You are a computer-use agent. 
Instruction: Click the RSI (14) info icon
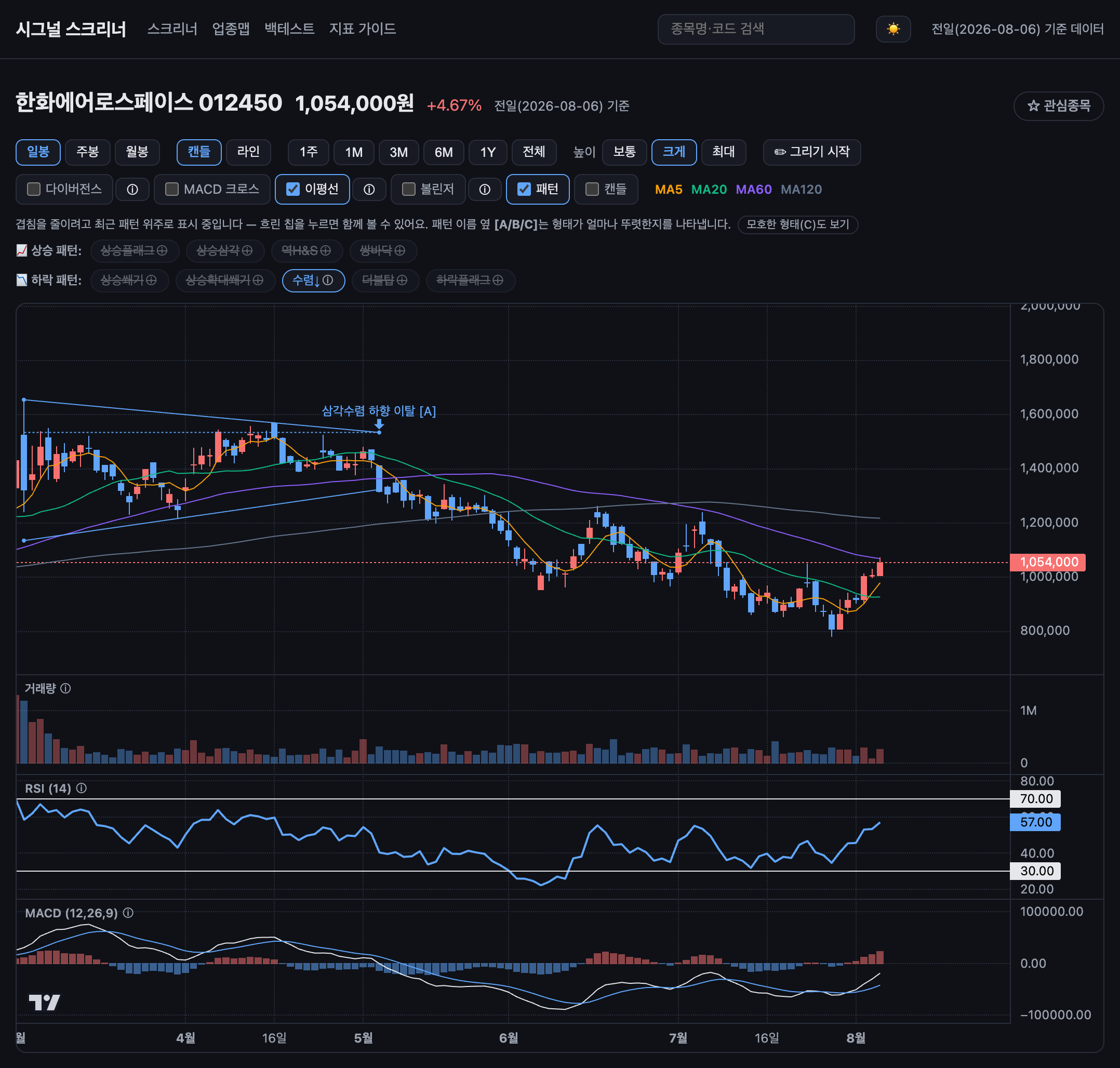click(82, 788)
